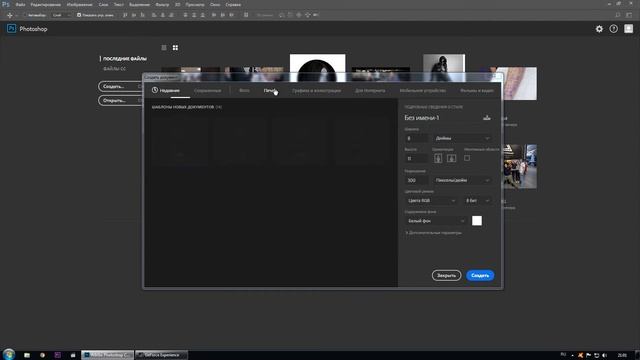This screenshot has height=360, width=640.
Task: Expand Advanced Options (Дополнительные параметры)
Action: click(433, 233)
